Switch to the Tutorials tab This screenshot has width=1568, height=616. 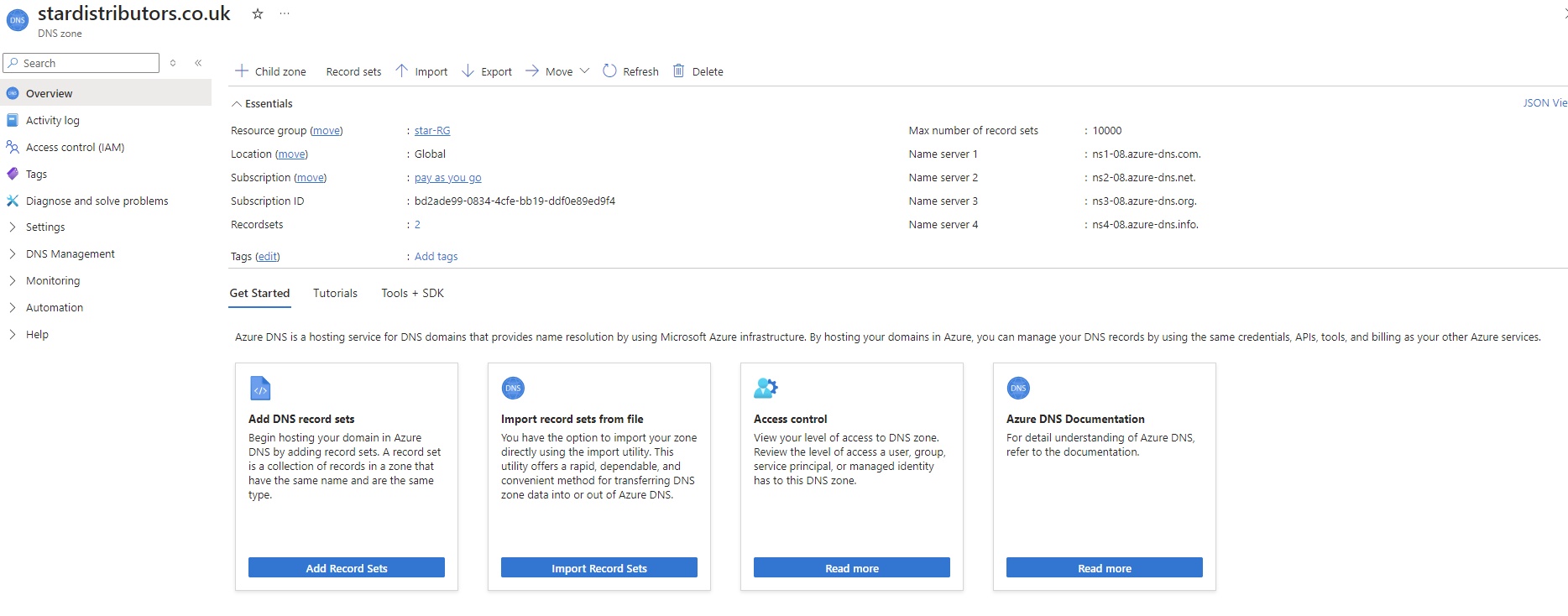335,293
